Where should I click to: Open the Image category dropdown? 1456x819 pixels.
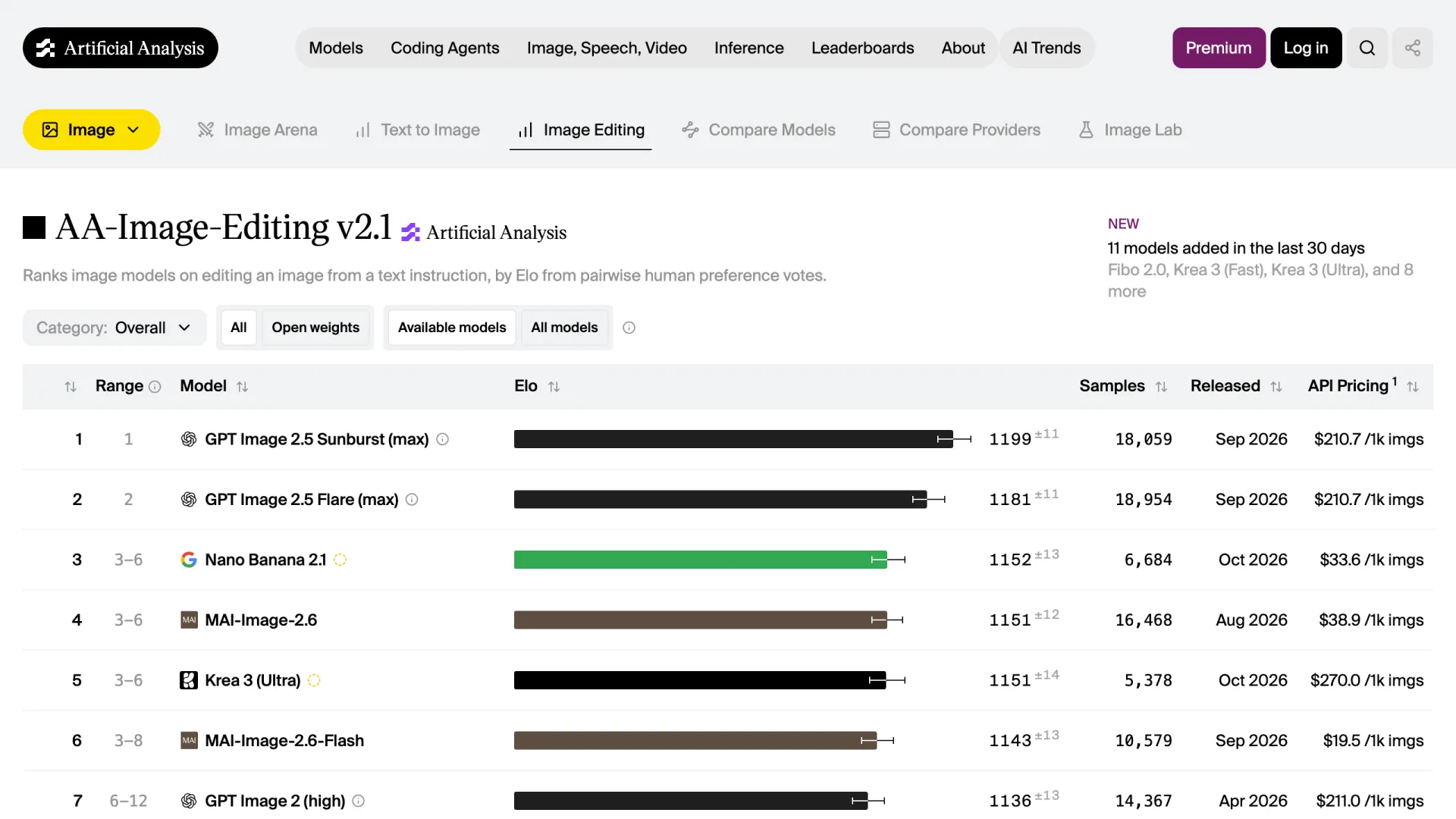point(91,130)
